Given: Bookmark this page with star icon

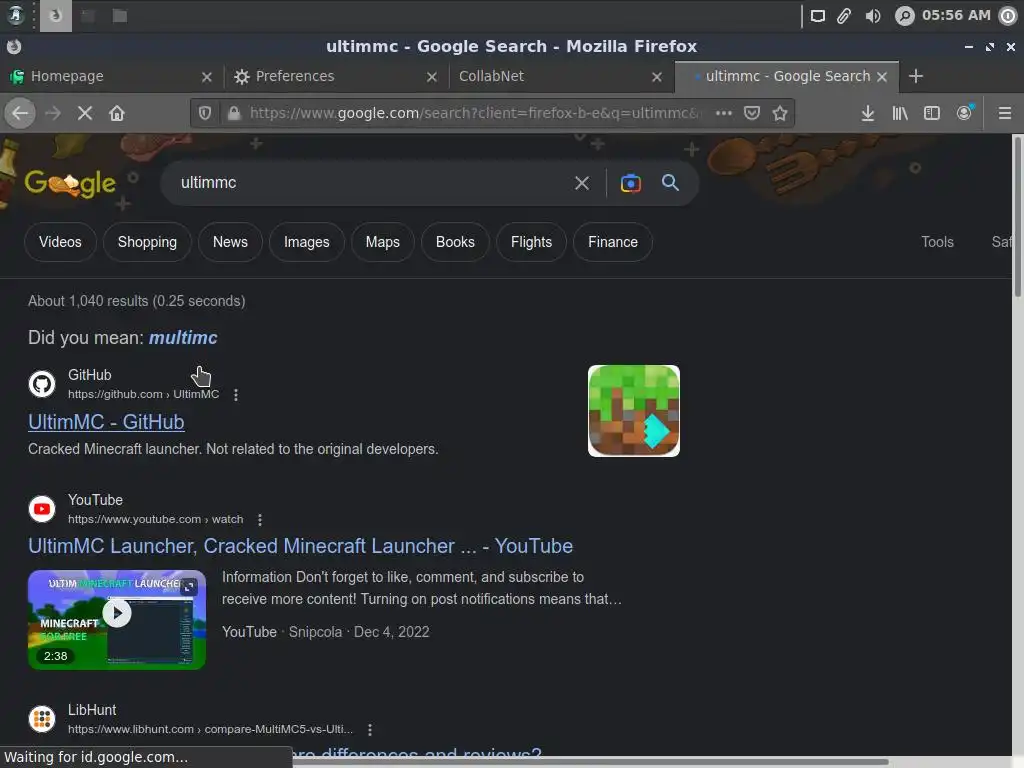Looking at the screenshot, I should click(x=780, y=113).
